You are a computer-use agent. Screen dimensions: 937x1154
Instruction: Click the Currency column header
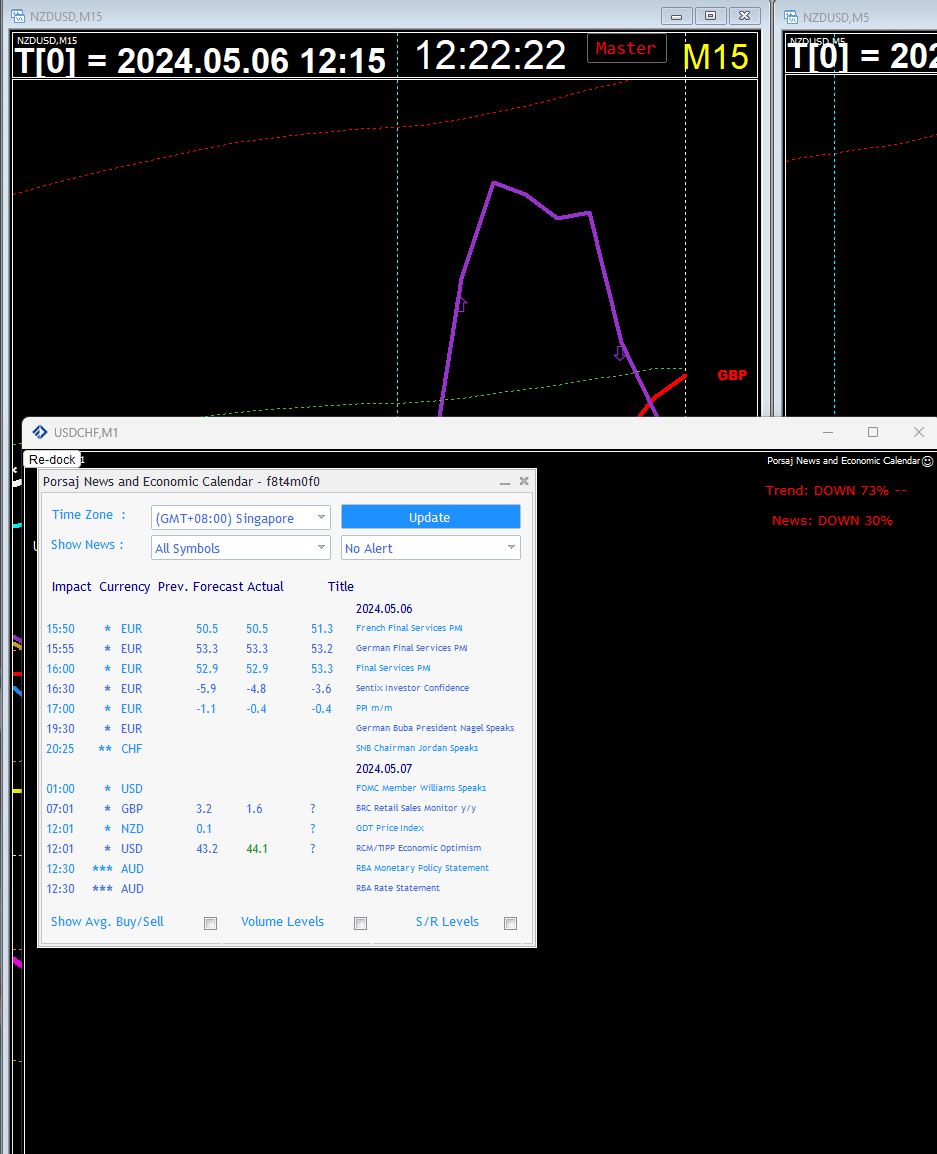coord(124,587)
